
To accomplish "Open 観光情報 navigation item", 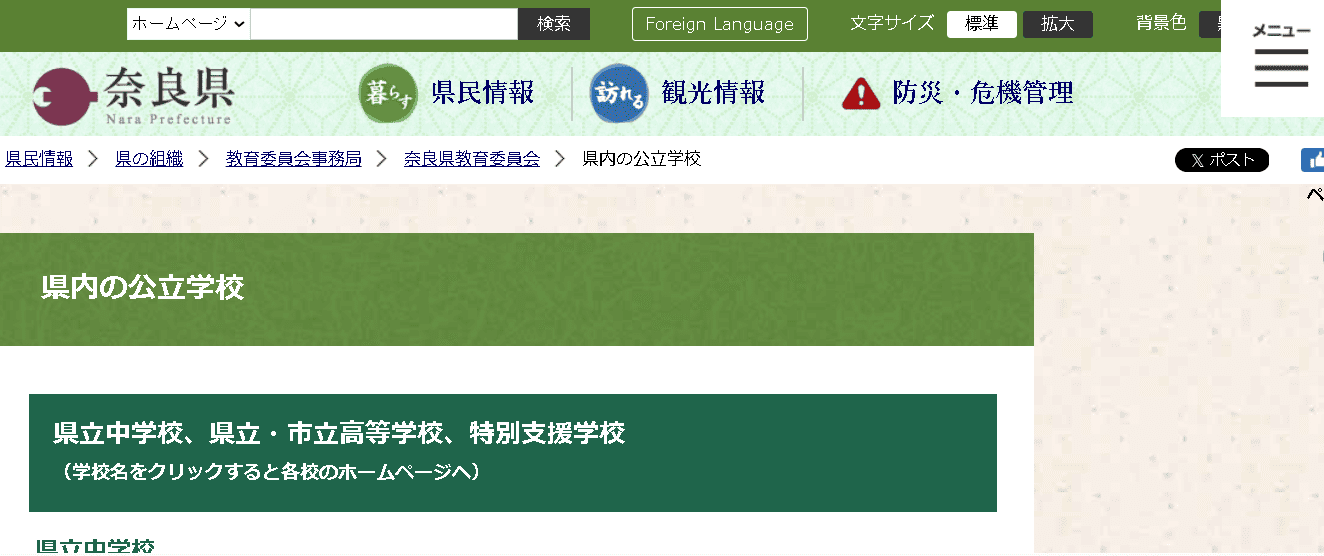I will (713, 93).
